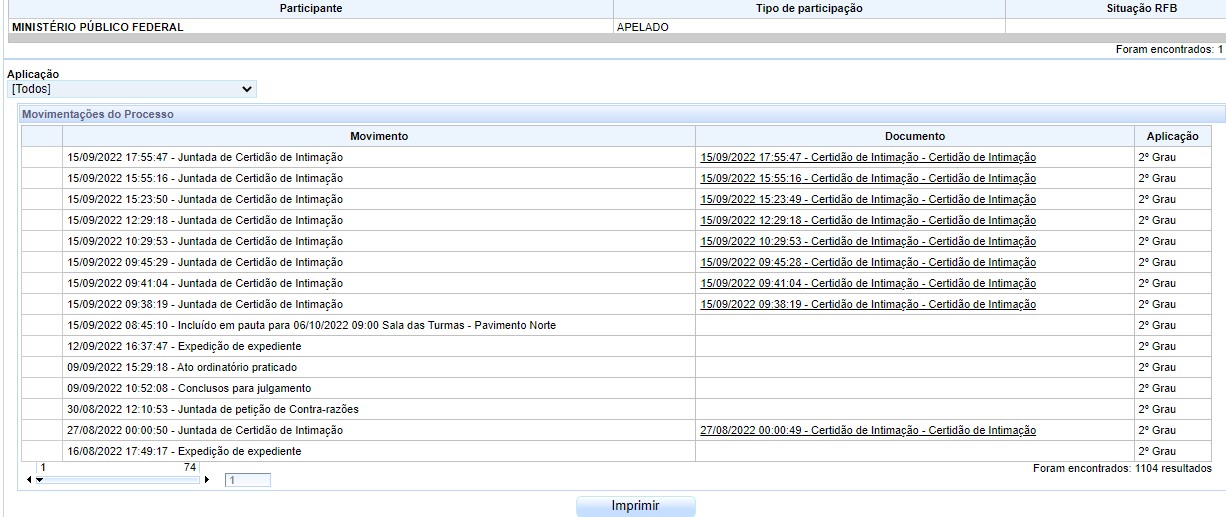1226x517 pixels.
Task: Select the movement 15/09/2022 09:41:04 Juntada de Certidão
Action: (379, 284)
